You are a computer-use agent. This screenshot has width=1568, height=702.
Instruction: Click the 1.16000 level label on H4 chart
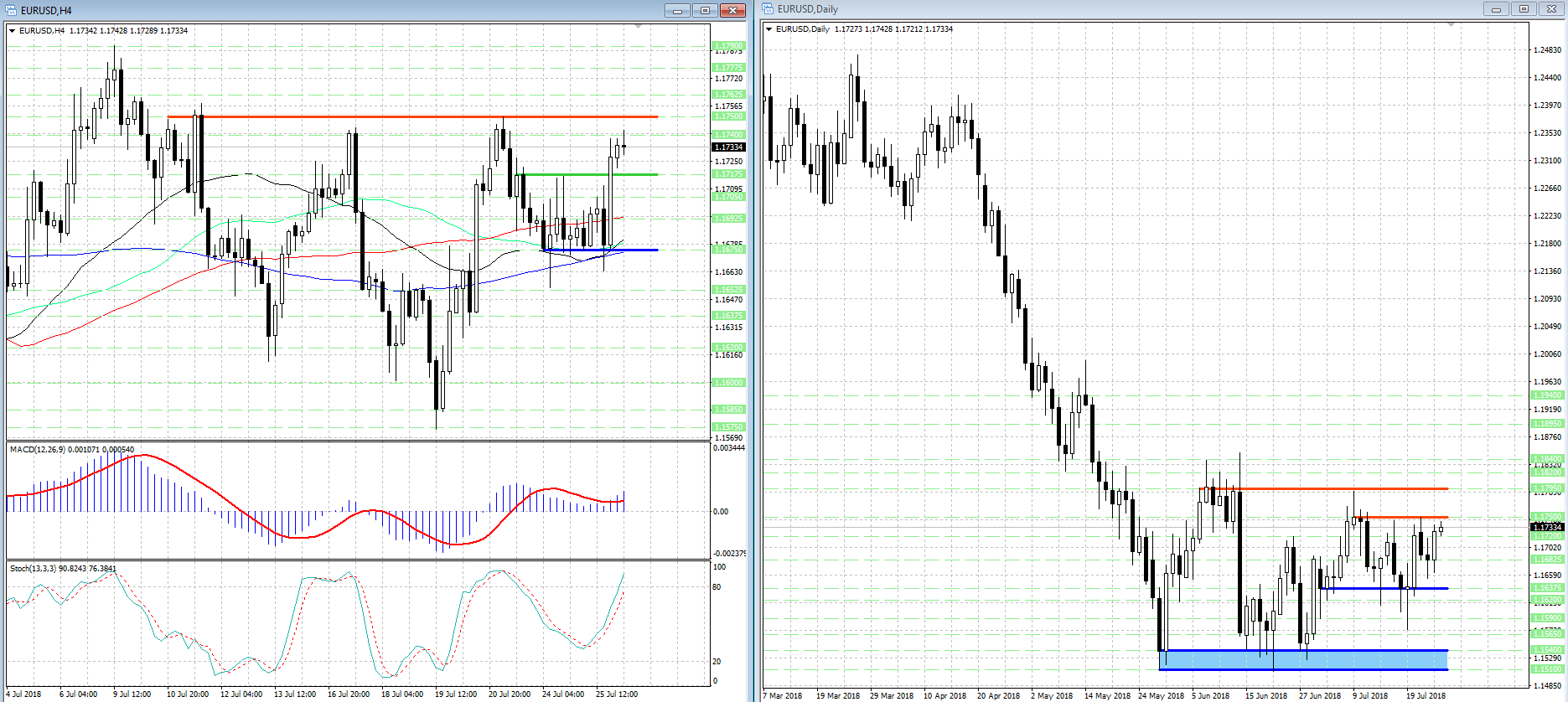(728, 383)
